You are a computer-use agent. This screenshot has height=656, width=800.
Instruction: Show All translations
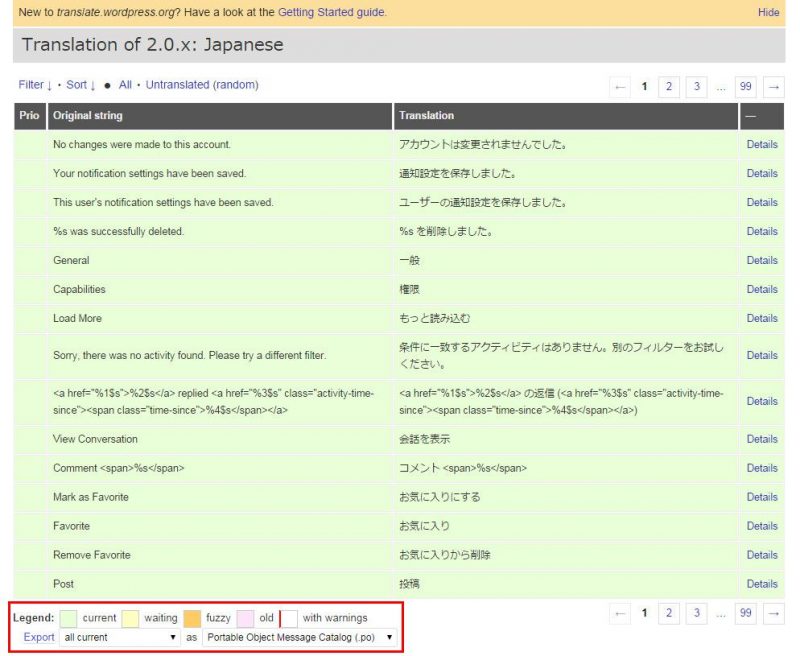(x=125, y=85)
